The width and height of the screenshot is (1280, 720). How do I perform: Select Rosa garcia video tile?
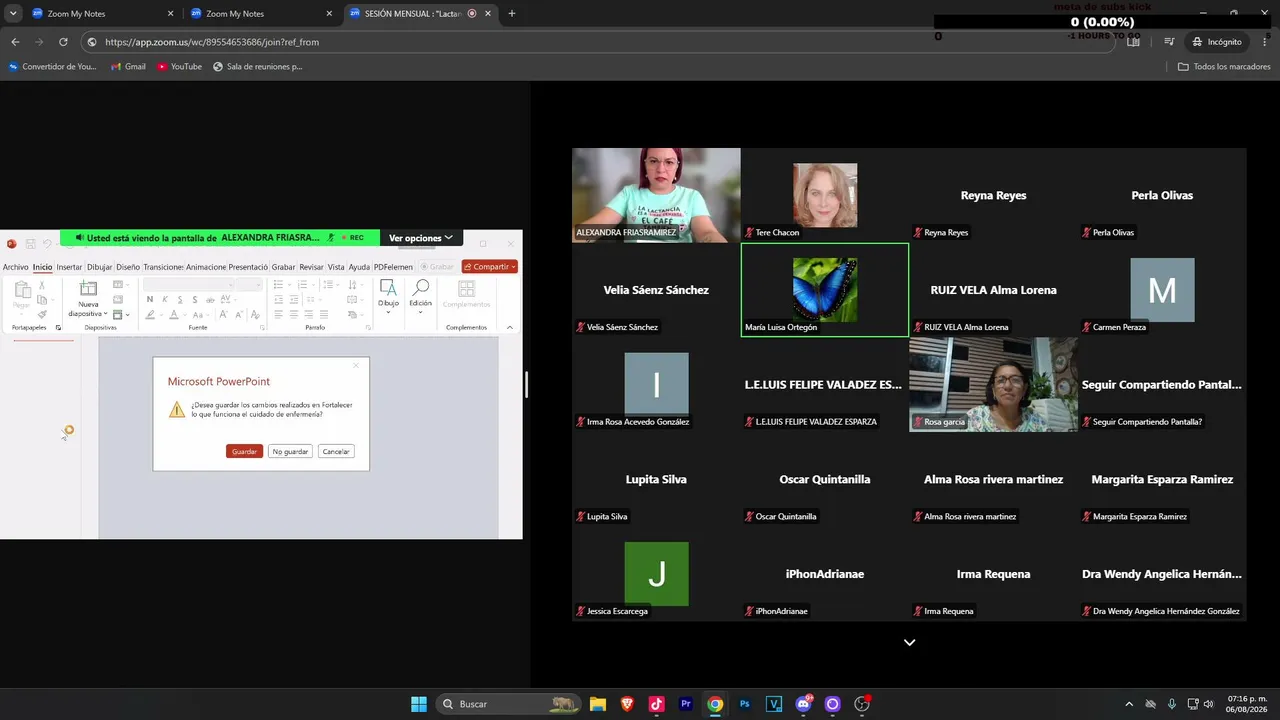pyautogui.click(x=993, y=384)
